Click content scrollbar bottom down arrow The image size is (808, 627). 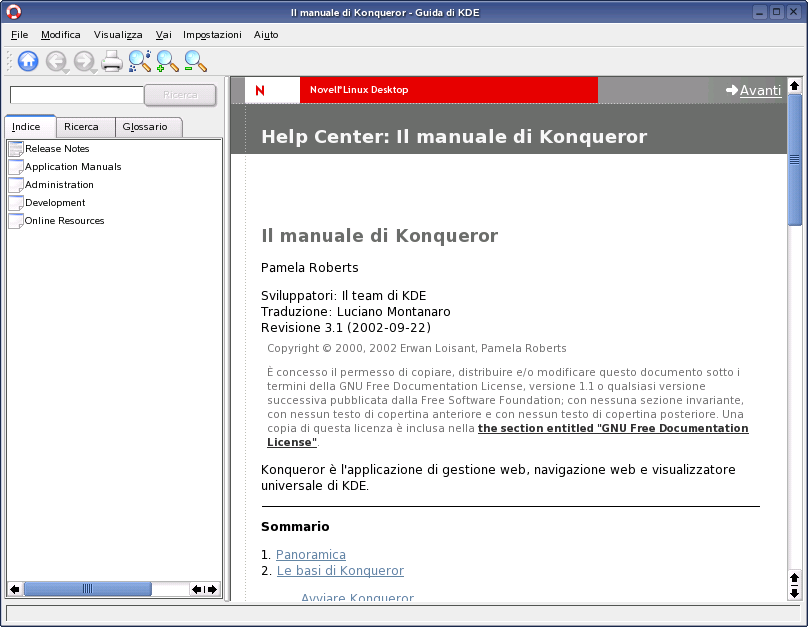[795, 593]
